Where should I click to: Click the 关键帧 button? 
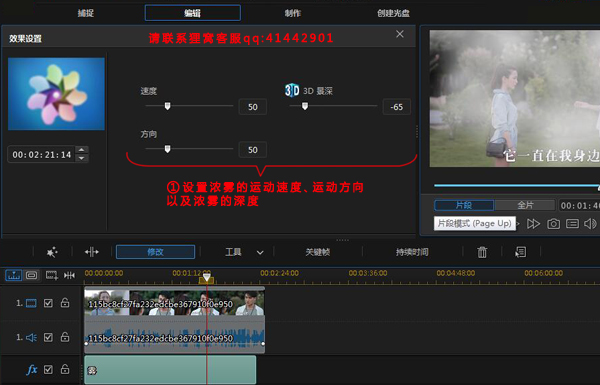[318, 252]
